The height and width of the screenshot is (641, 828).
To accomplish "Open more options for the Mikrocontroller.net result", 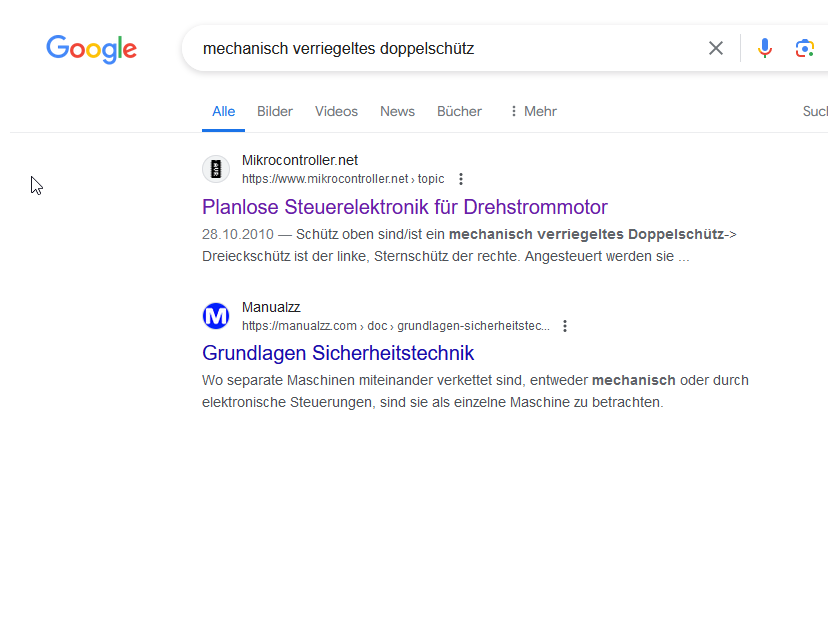I will pos(461,179).
